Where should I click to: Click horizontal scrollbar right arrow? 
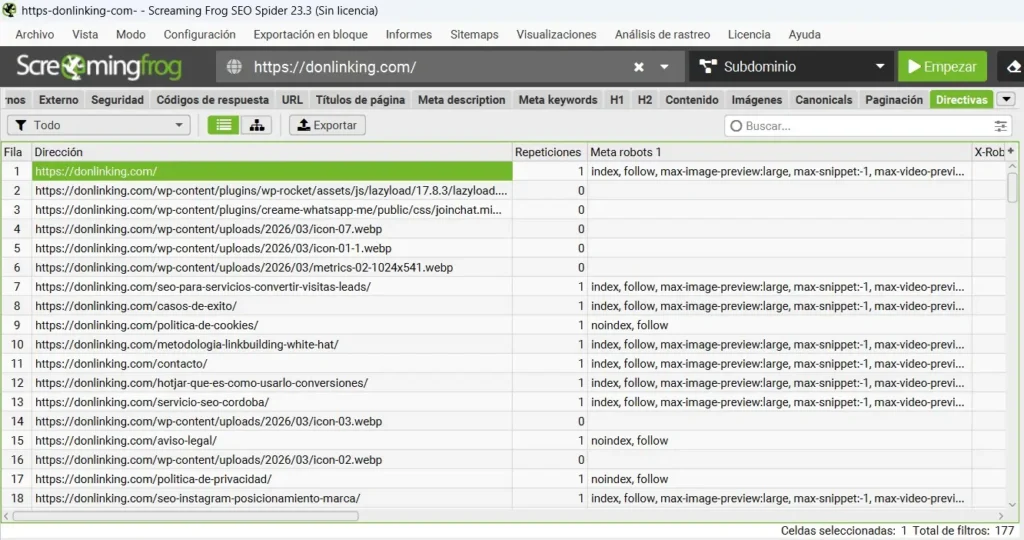pyautogui.click(x=1000, y=516)
